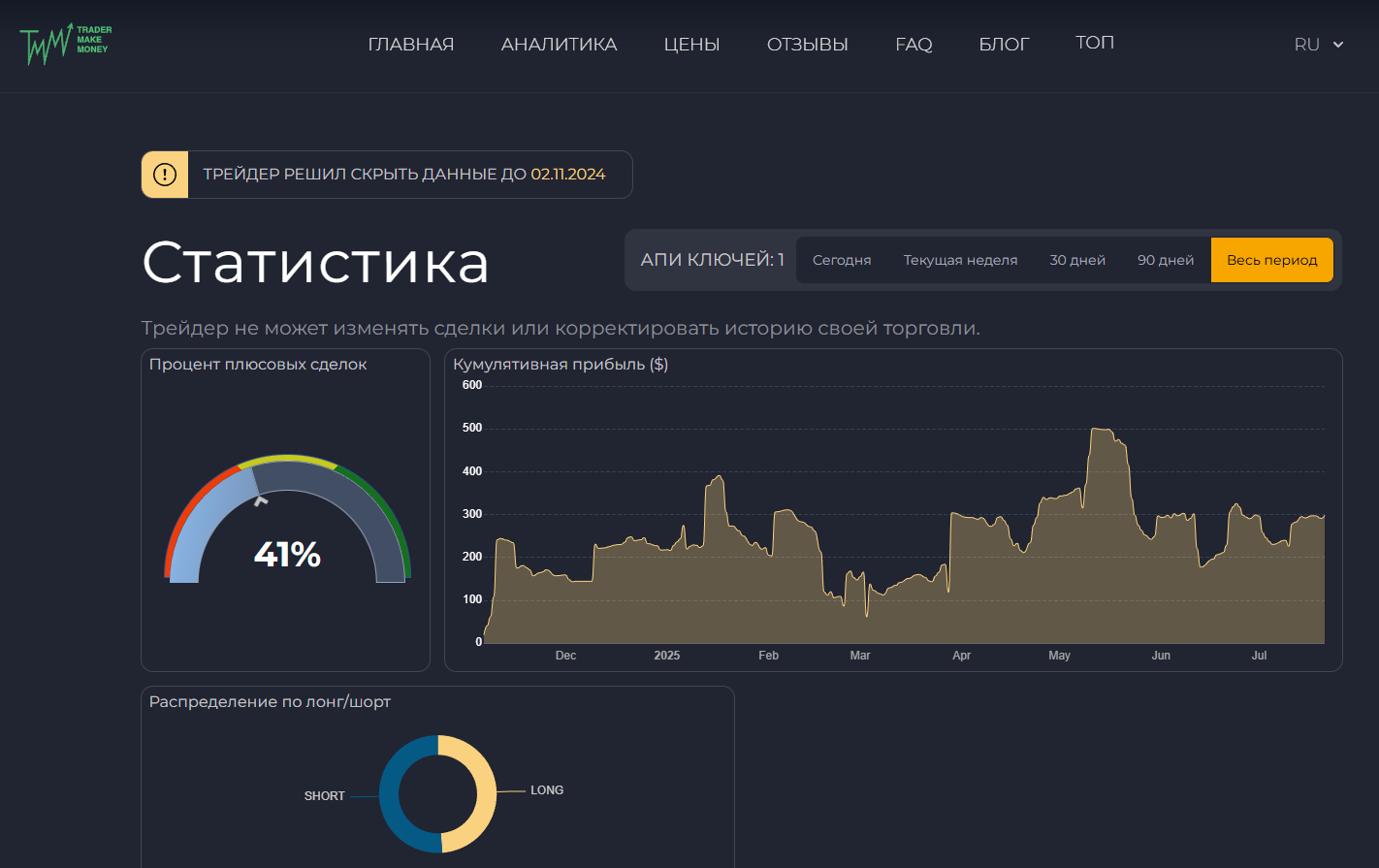Open the FAQ page

(914, 45)
